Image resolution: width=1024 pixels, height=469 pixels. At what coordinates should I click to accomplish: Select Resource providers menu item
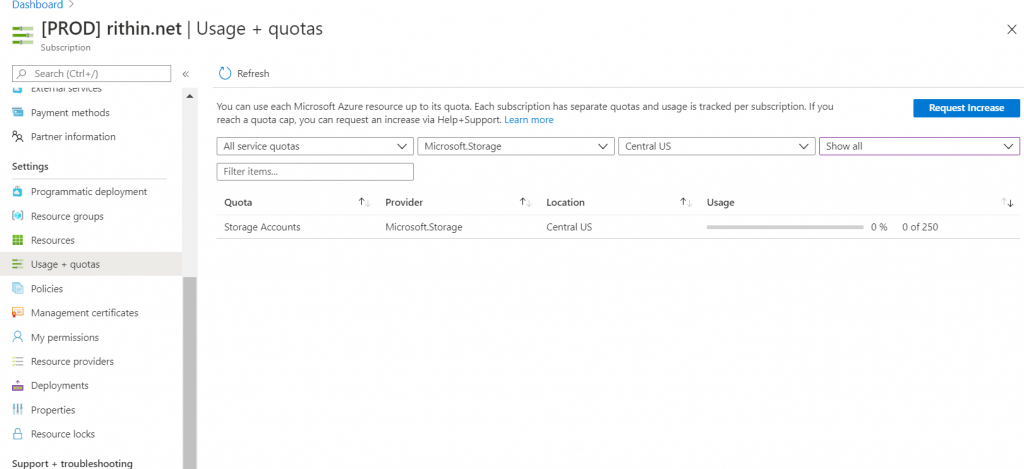tap(72, 361)
